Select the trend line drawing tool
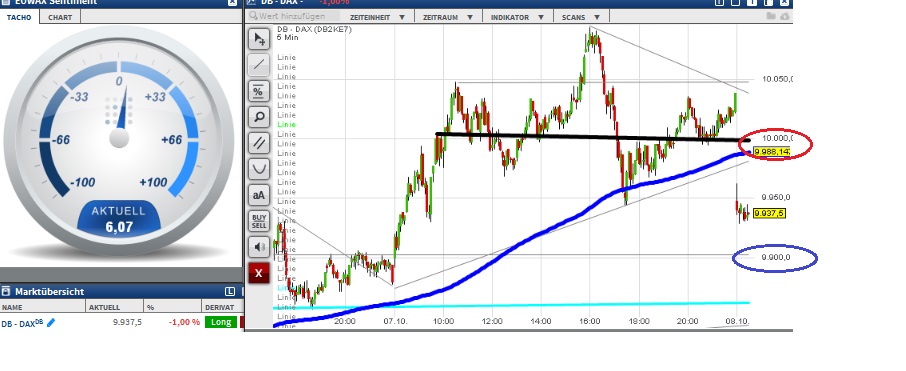The height and width of the screenshot is (371, 906). pos(259,65)
